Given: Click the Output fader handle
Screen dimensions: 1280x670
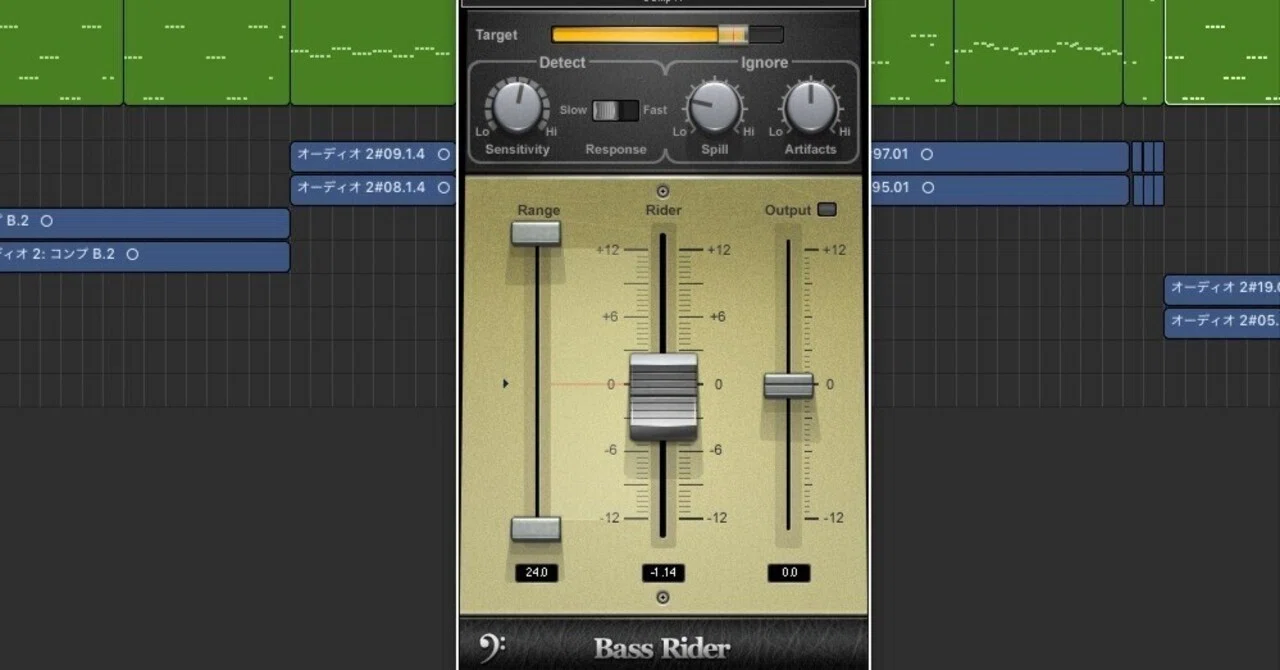Looking at the screenshot, I should tap(789, 385).
